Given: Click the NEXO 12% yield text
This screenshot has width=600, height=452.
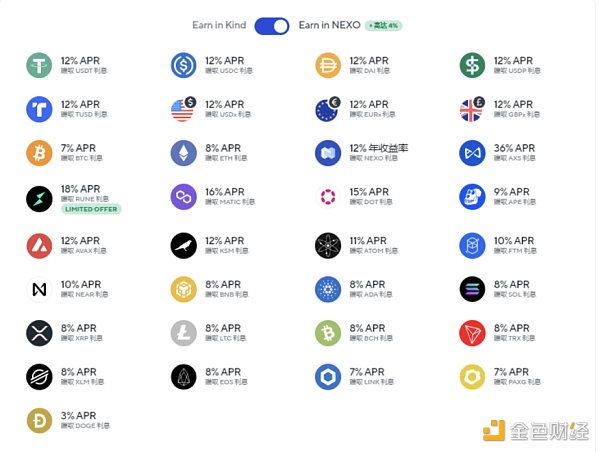Looking at the screenshot, I should click(379, 148).
